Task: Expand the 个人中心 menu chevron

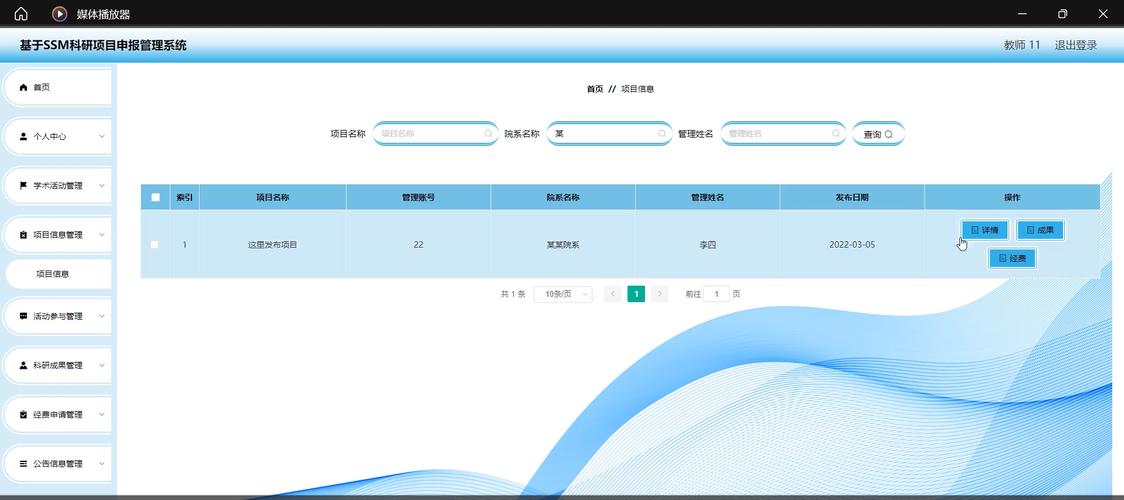Action: click(x=102, y=136)
